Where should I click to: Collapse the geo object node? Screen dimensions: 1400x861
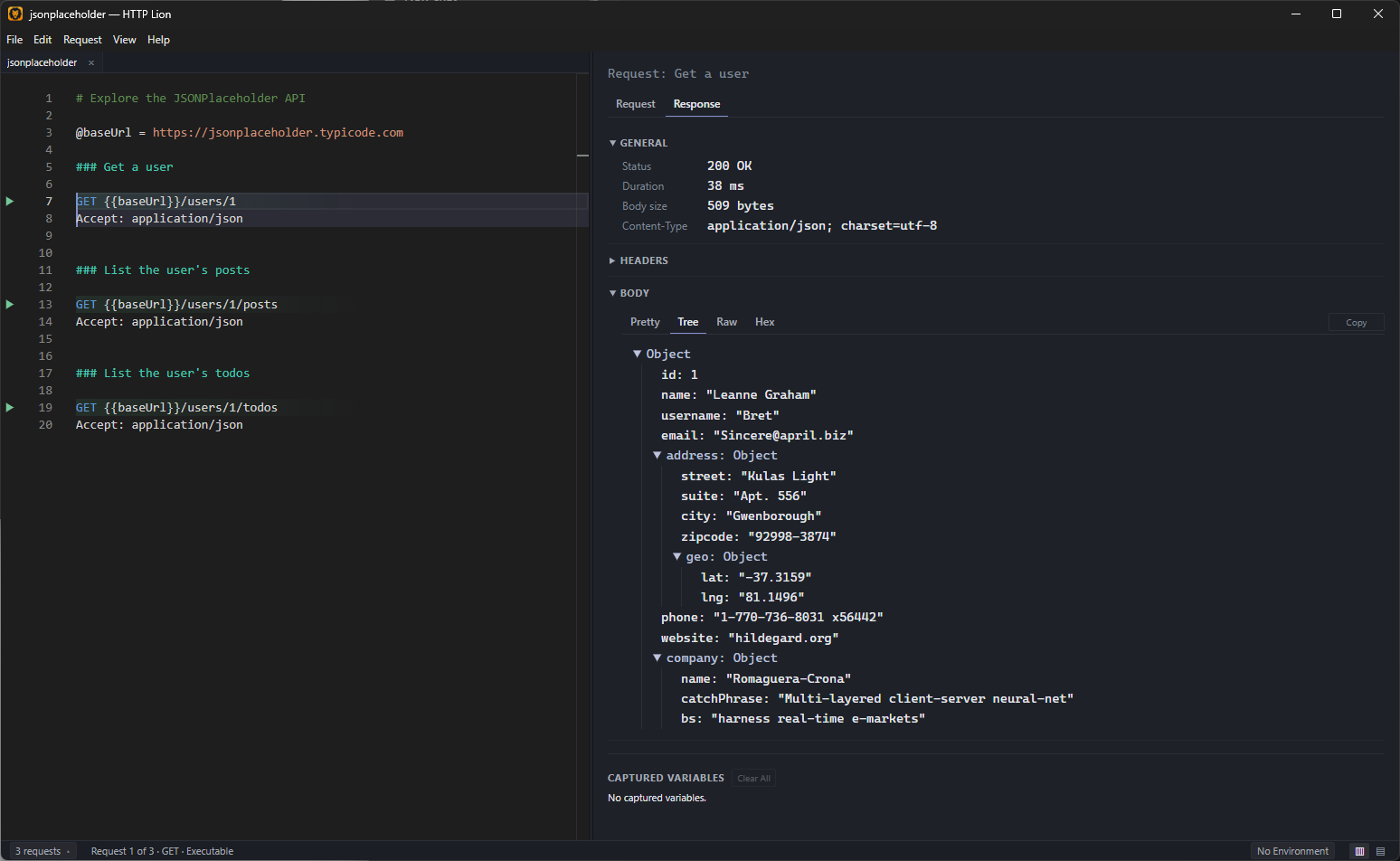pos(677,556)
